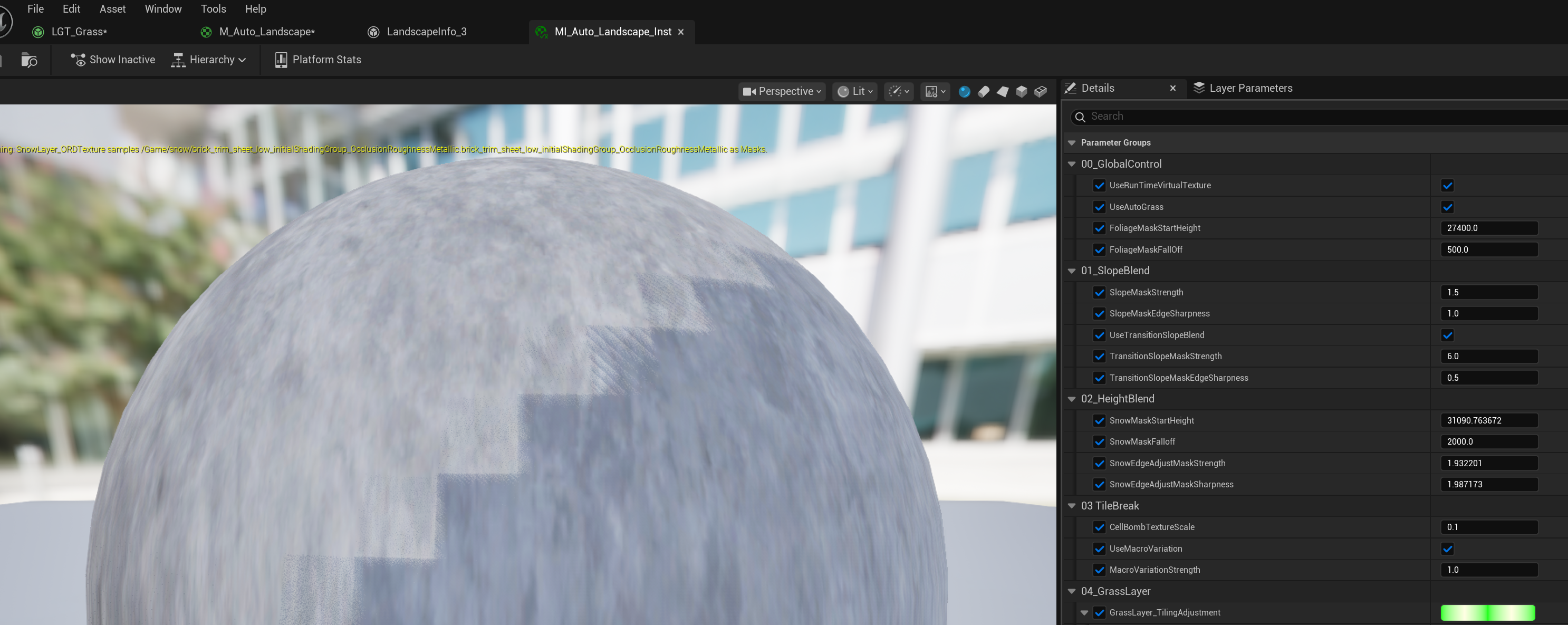This screenshot has width=1568, height=625.
Task: Open the Help menu
Action: click(256, 9)
